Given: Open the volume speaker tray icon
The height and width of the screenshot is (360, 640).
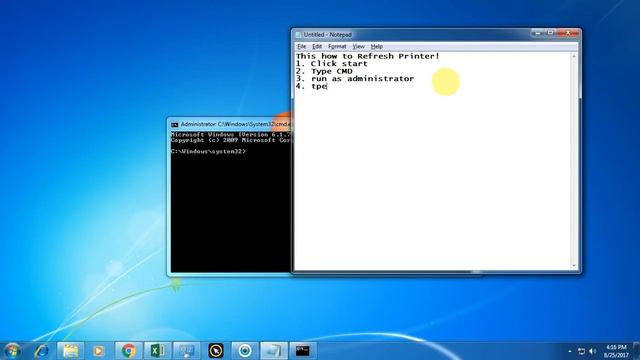Looking at the screenshot, I should (593, 351).
